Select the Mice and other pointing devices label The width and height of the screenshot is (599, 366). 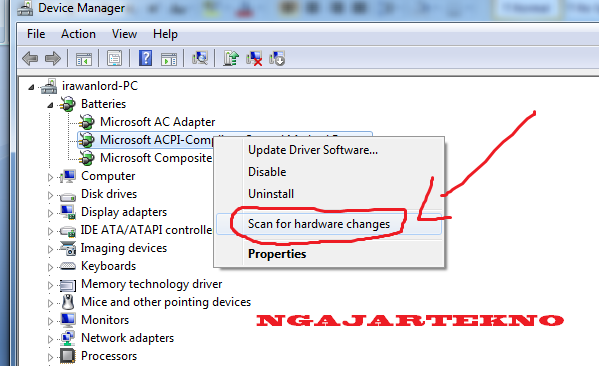coord(166,302)
